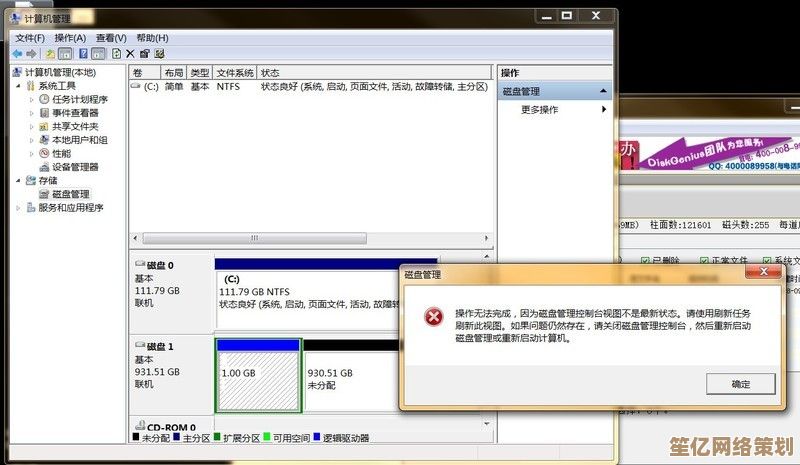Sort by the 状态 column header
This screenshot has width=800, height=465.
[374, 72]
